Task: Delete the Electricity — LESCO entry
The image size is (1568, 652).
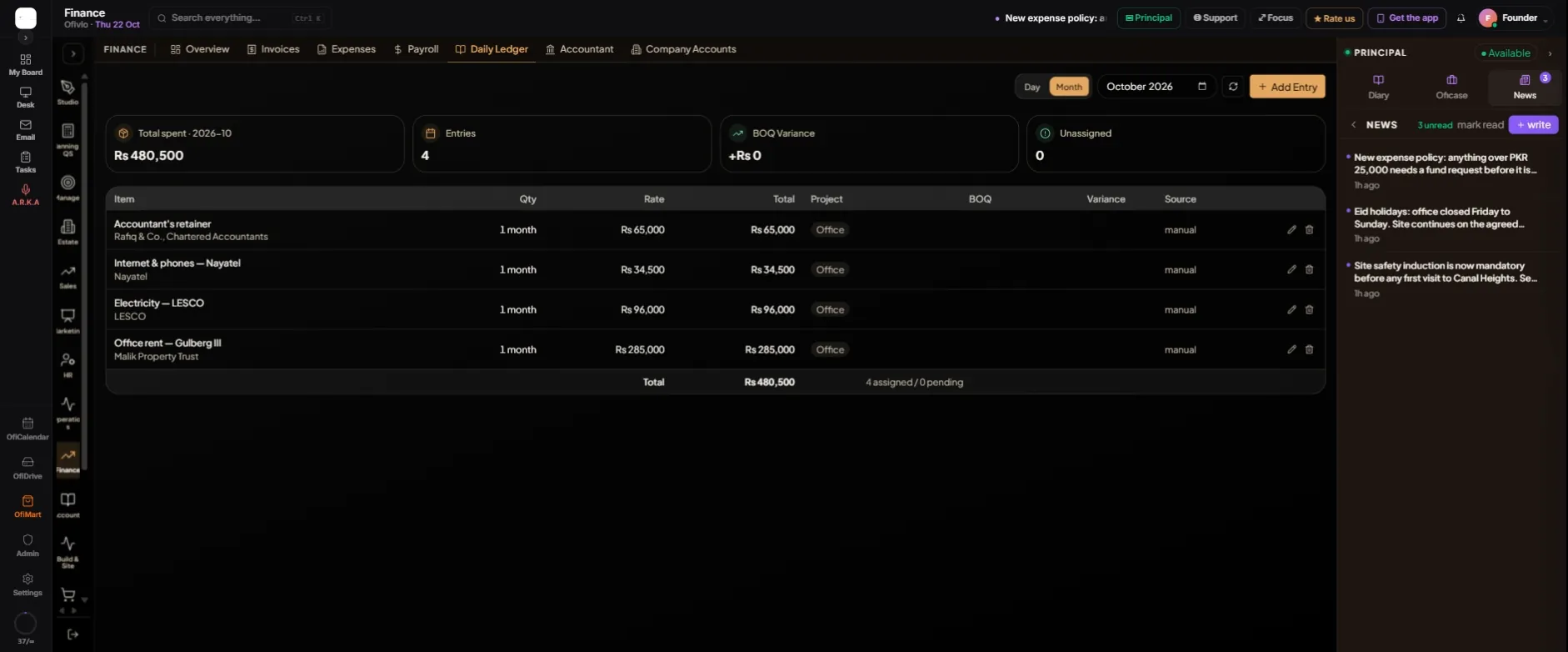Action: coord(1309,310)
